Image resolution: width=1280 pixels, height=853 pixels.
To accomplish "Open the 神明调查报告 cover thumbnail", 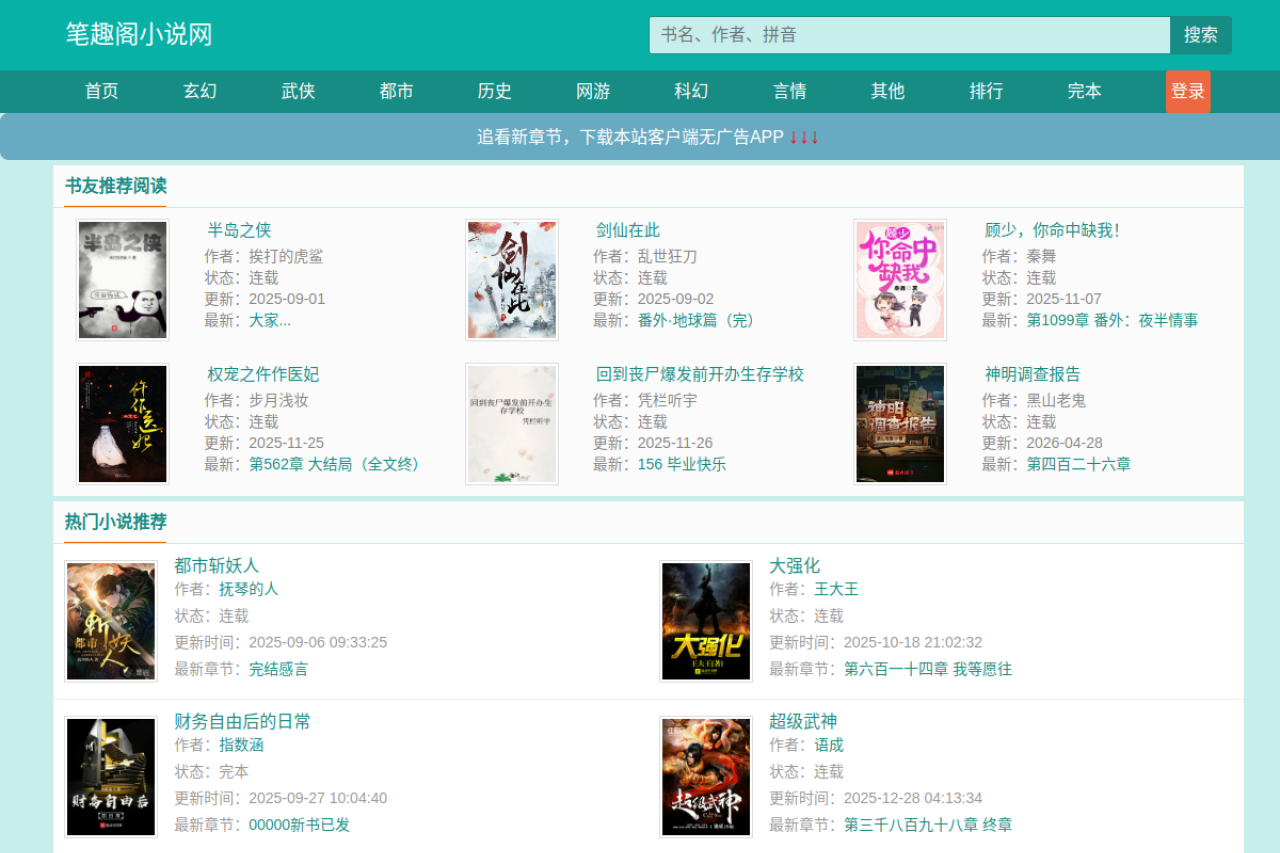I will (x=900, y=424).
